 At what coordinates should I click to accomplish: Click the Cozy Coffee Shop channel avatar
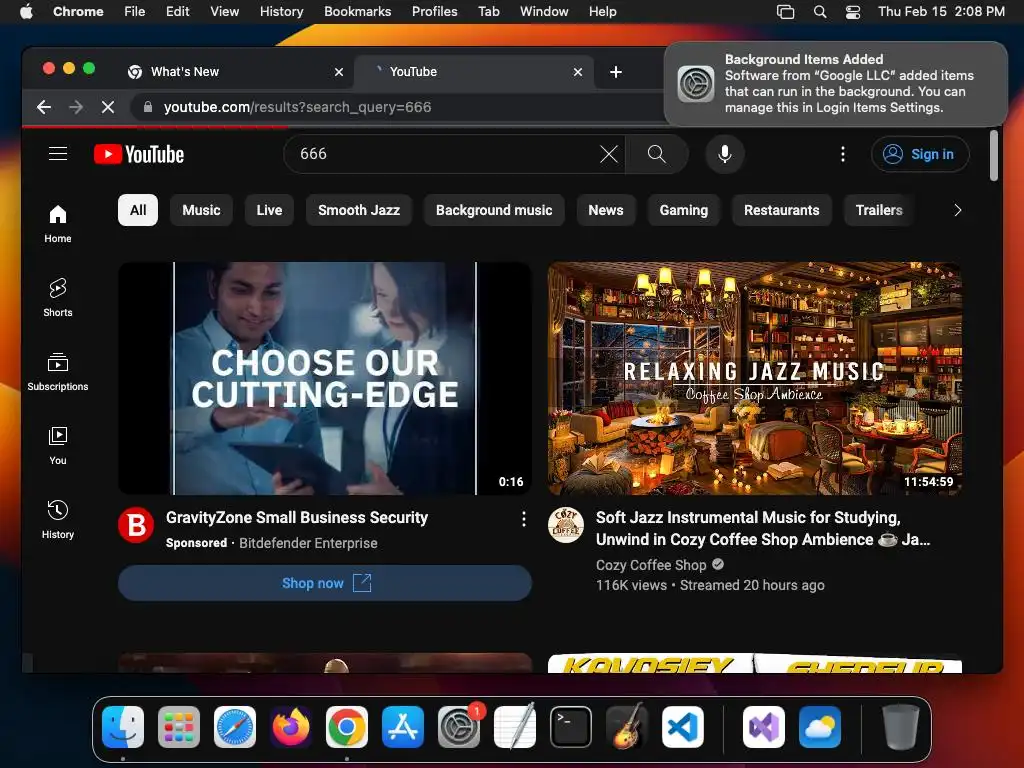click(566, 525)
